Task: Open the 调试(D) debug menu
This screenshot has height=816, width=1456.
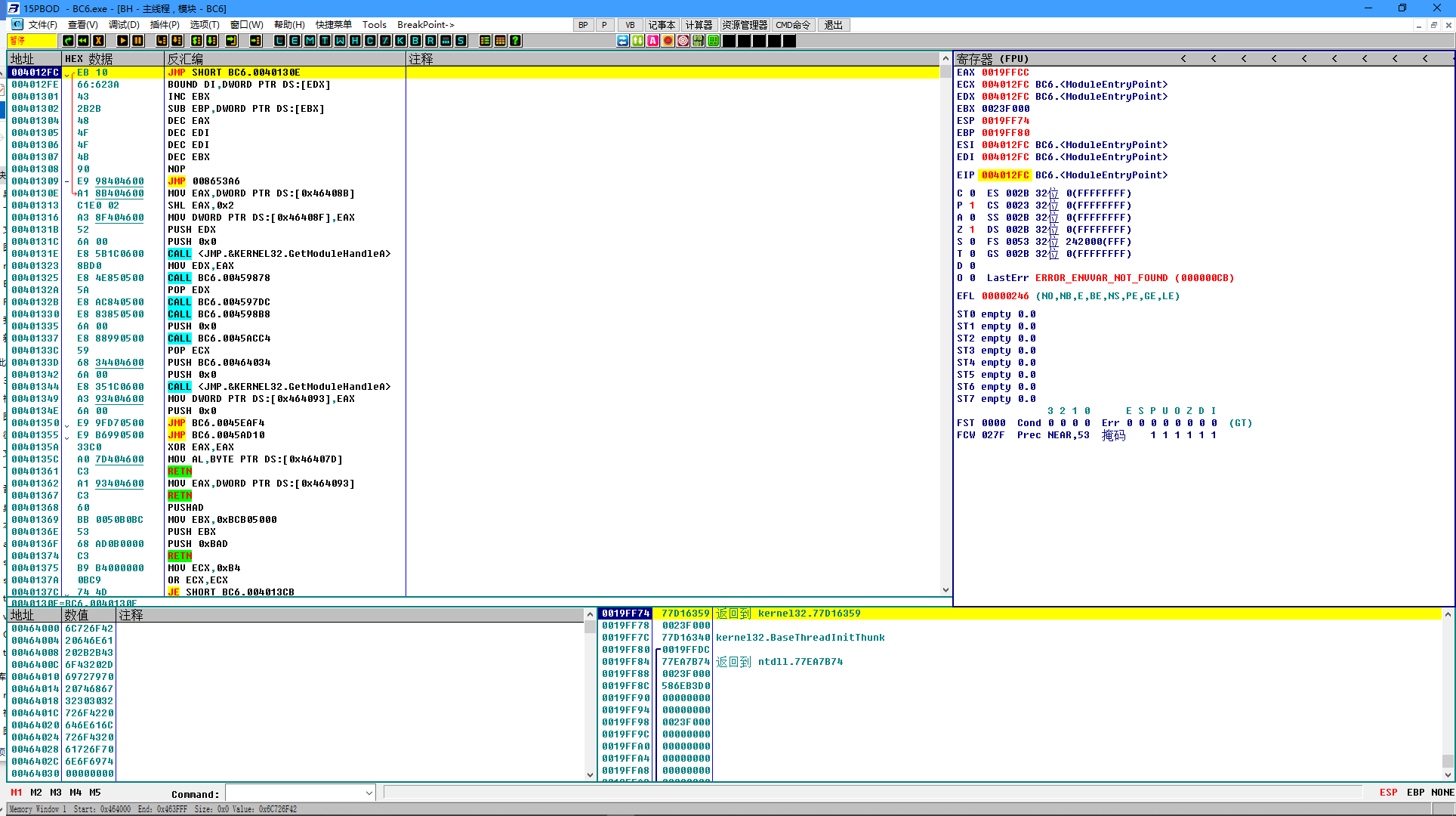Action: pos(123,25)
